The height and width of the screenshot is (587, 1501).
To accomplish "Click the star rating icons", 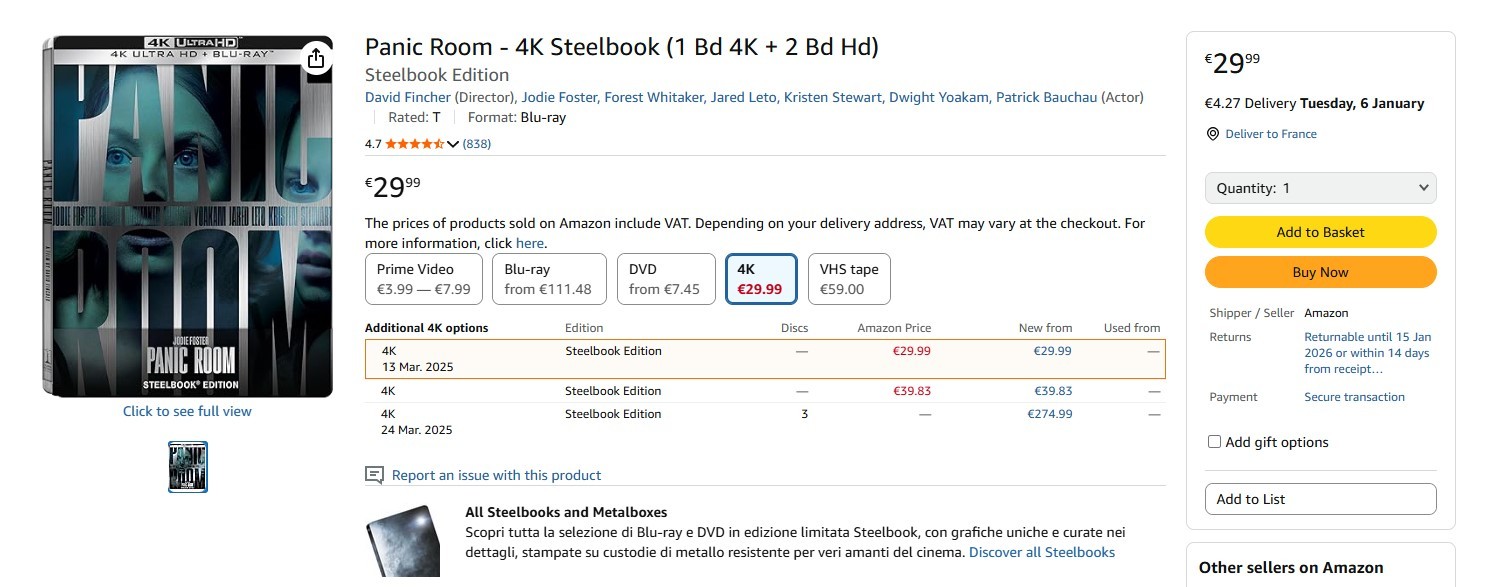I will (x=414, y=144).
